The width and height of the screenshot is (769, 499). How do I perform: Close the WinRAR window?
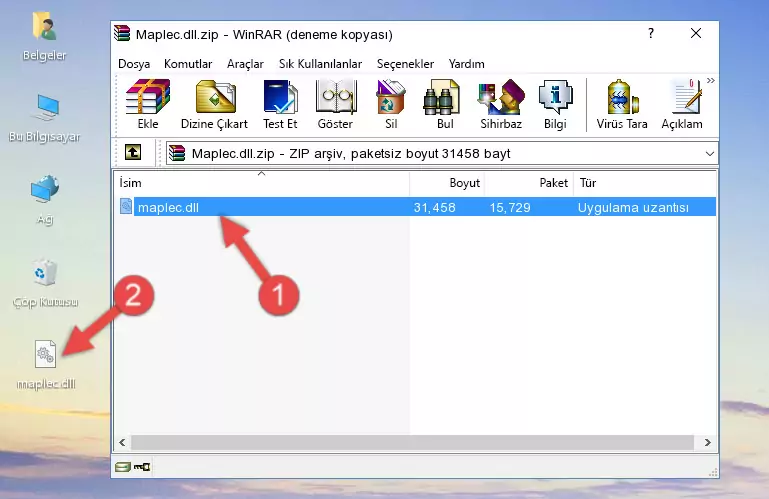(x=695, y=33)
